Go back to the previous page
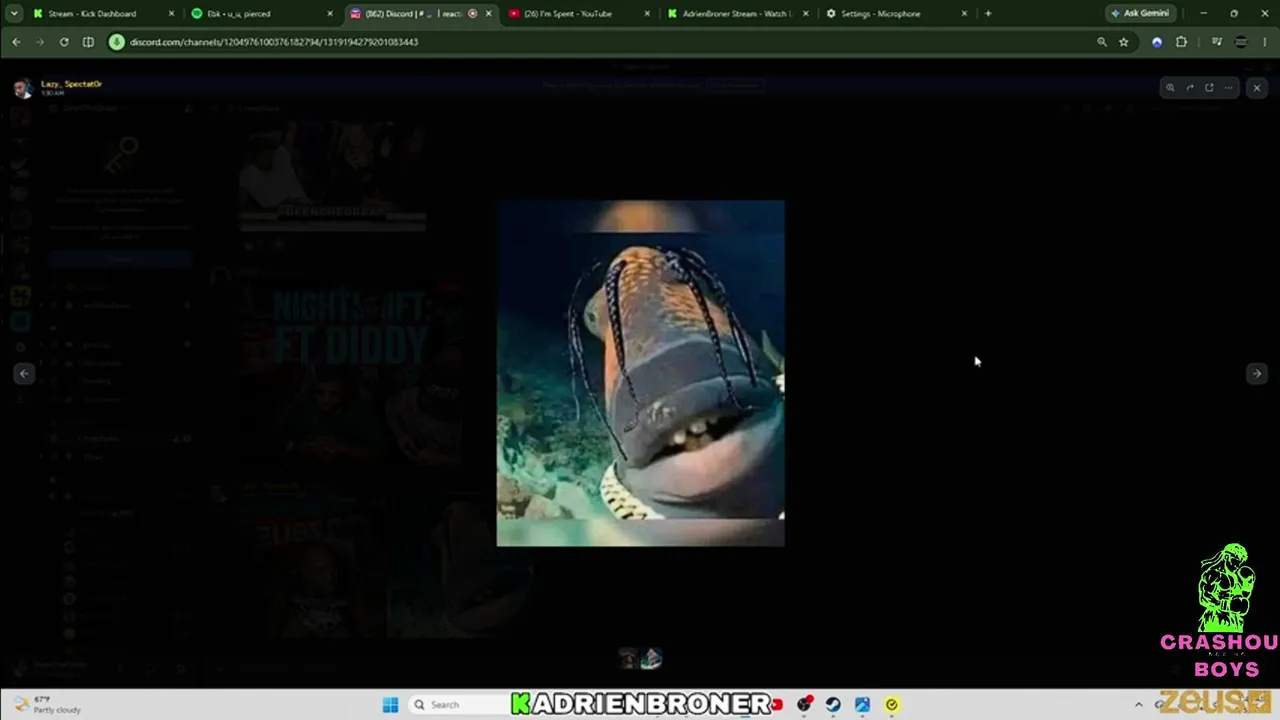Screen dimensions: 1280x720 point(16,42)
